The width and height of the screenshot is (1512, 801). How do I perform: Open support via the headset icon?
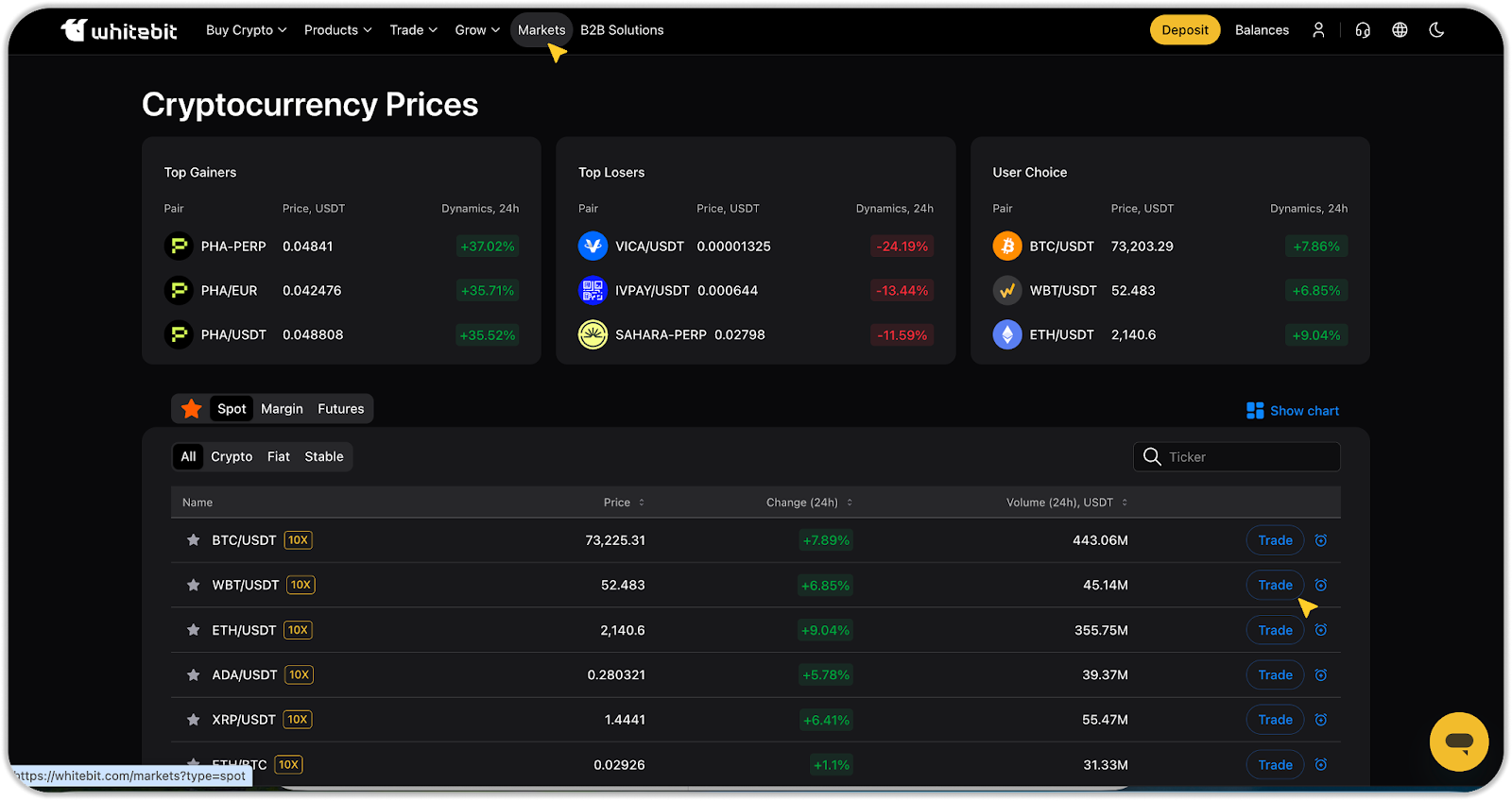(1362, 30)
